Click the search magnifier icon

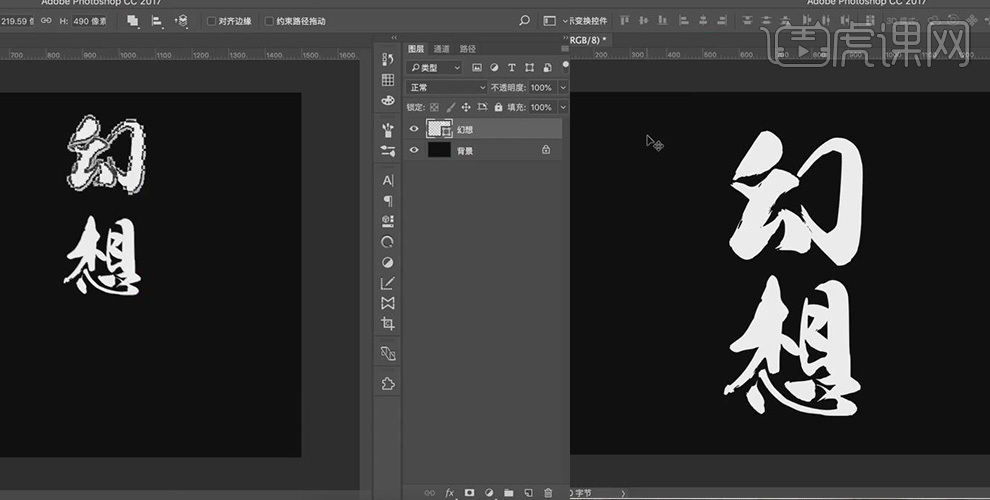point(525,20)
